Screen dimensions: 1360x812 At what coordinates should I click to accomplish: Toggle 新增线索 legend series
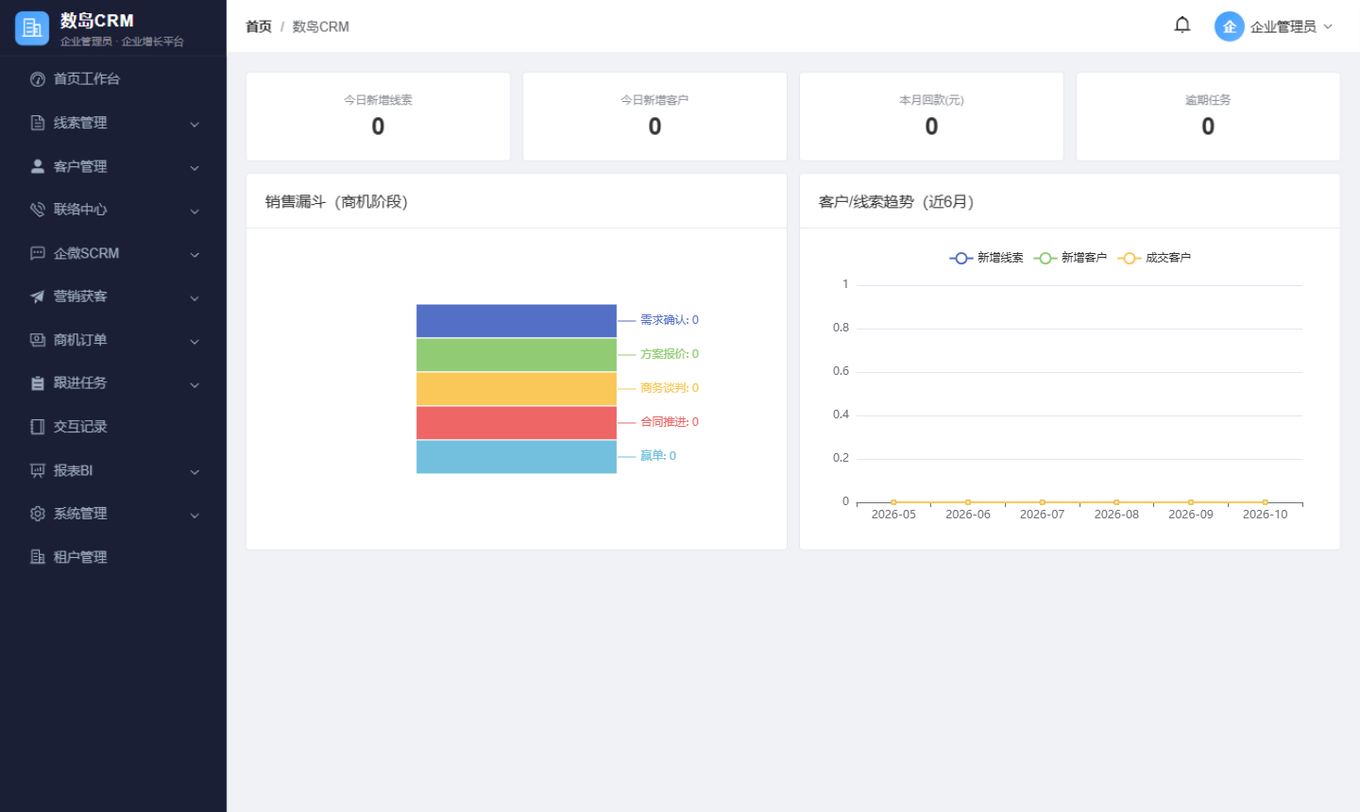click(986, 258)
